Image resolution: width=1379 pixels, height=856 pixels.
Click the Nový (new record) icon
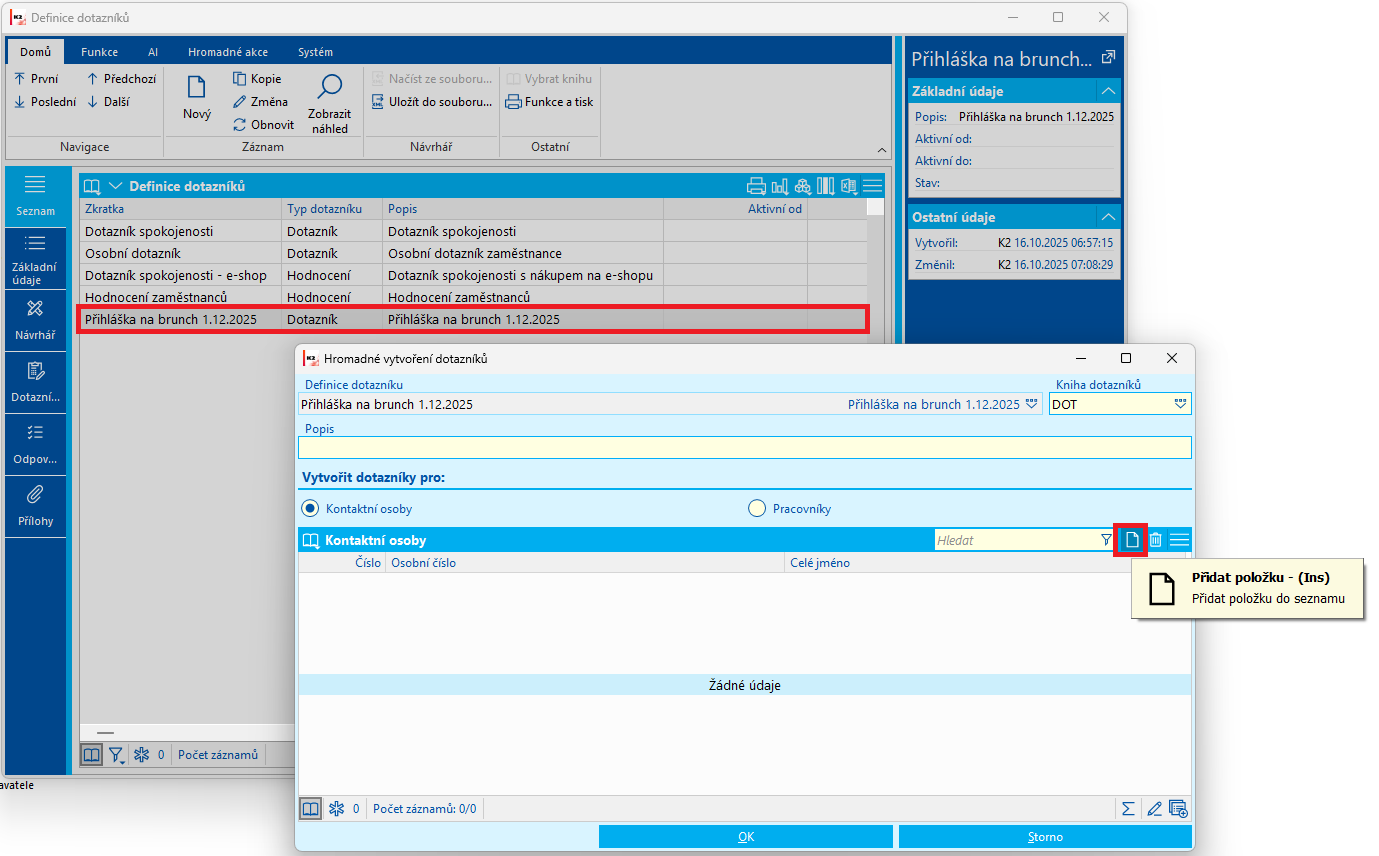(197, 88)
